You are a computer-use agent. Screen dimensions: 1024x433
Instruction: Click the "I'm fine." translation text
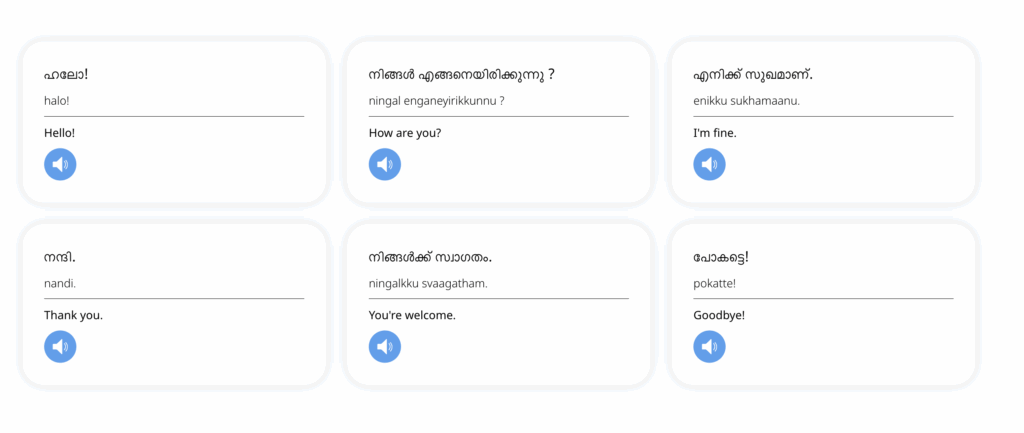click(715, 133)
